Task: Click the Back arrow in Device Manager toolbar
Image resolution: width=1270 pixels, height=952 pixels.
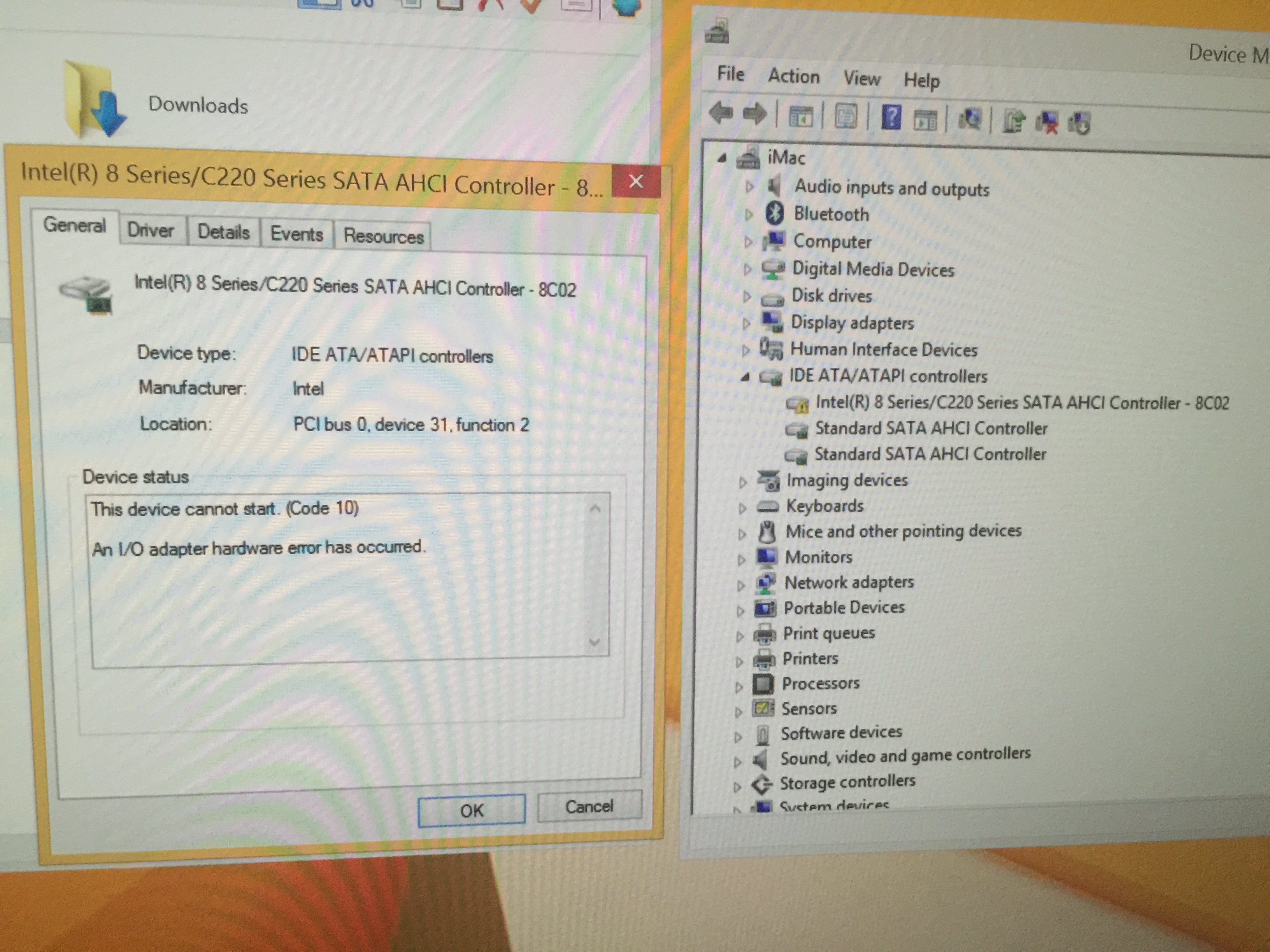Action: point(721,112)
